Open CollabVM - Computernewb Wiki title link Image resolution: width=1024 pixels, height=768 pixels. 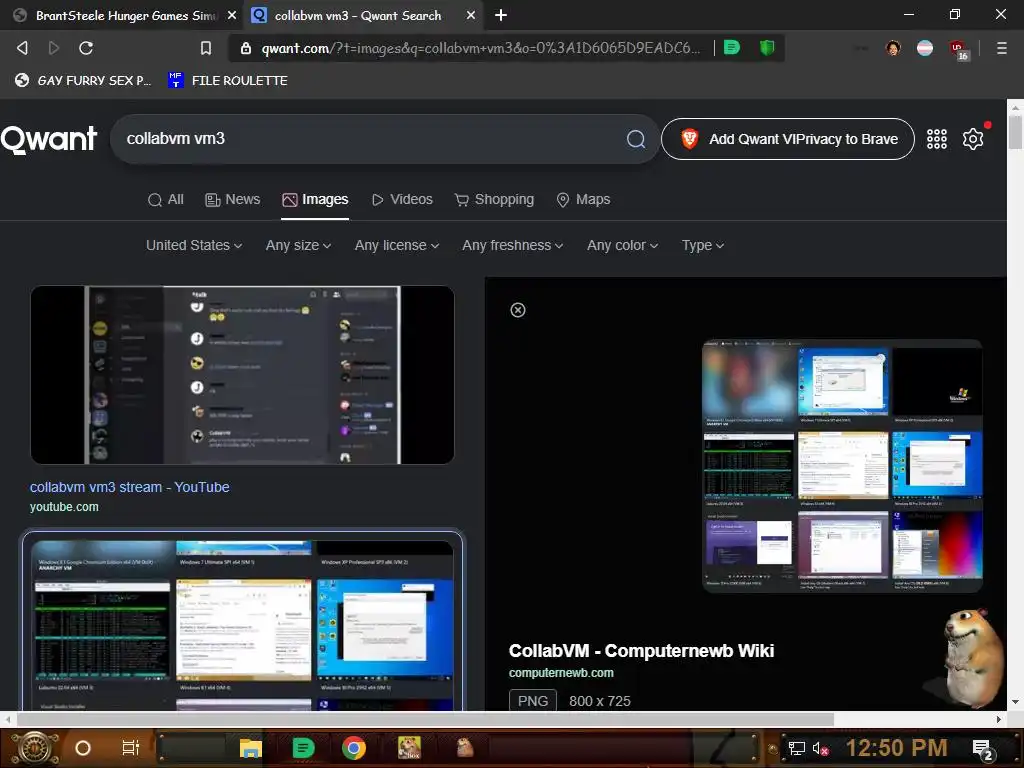click(x=641, y=651)
